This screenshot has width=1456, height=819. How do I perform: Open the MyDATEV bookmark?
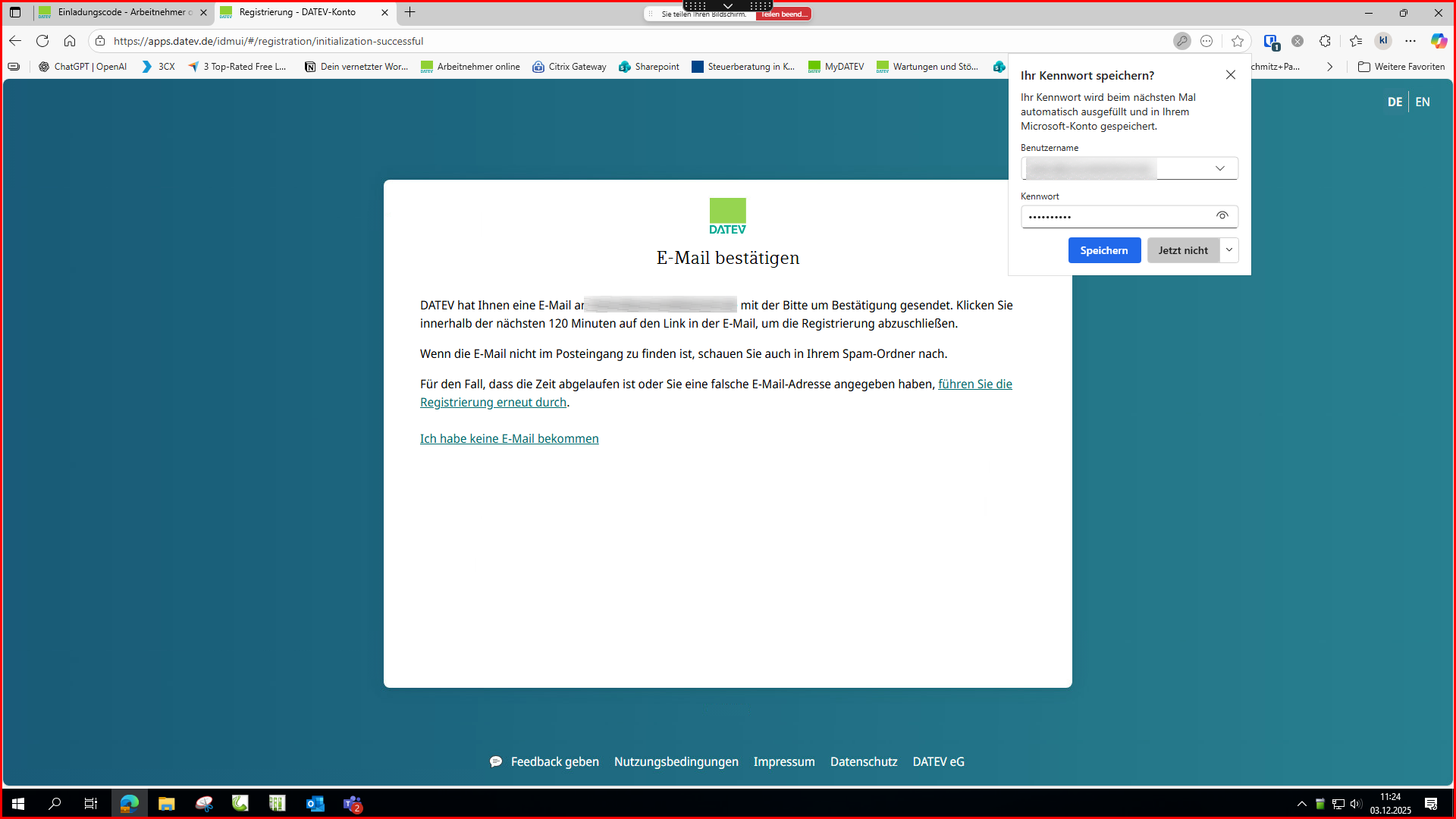coord(836,67)
